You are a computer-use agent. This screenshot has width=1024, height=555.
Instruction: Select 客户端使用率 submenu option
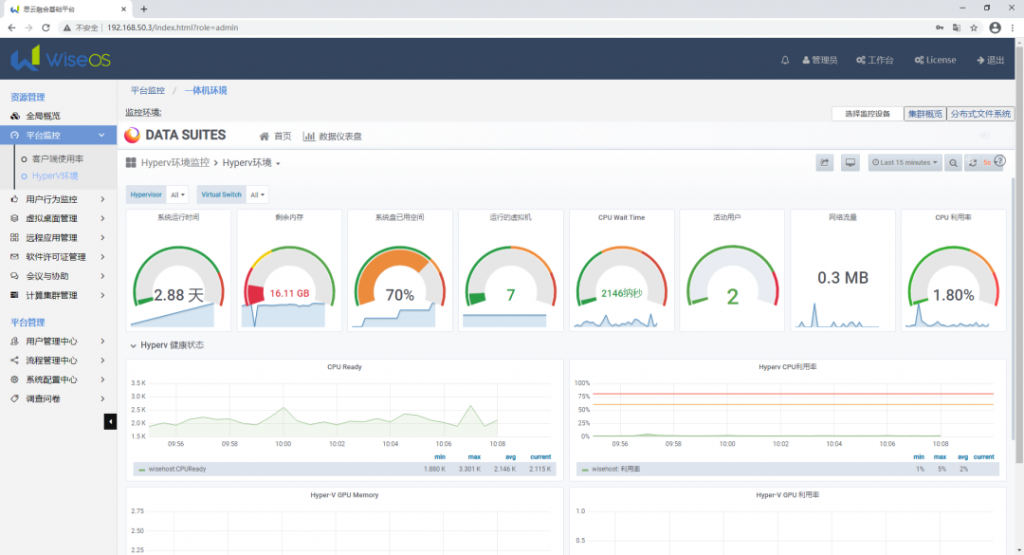57,158
